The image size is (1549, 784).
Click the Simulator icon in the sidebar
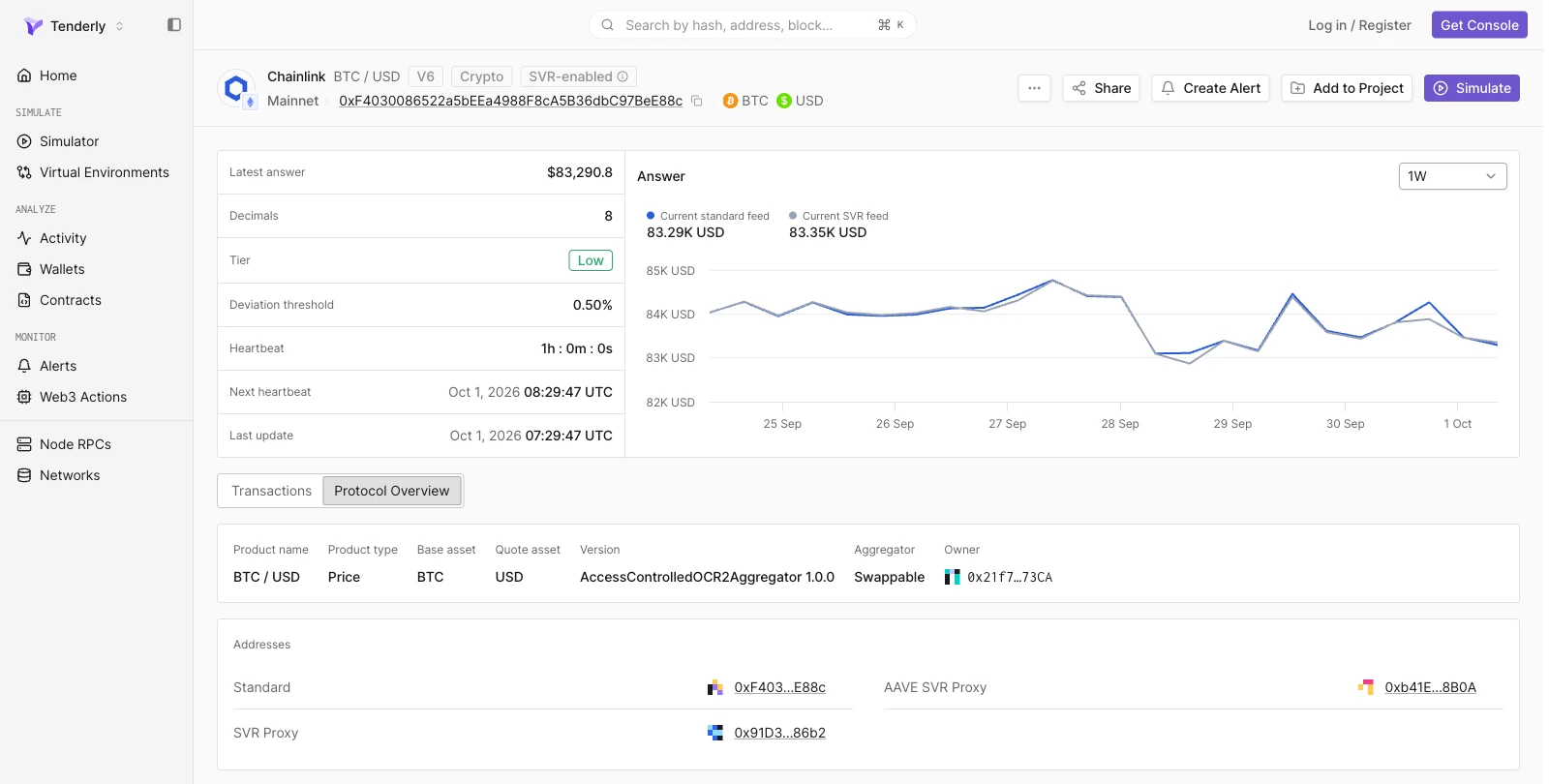point(24,141)
